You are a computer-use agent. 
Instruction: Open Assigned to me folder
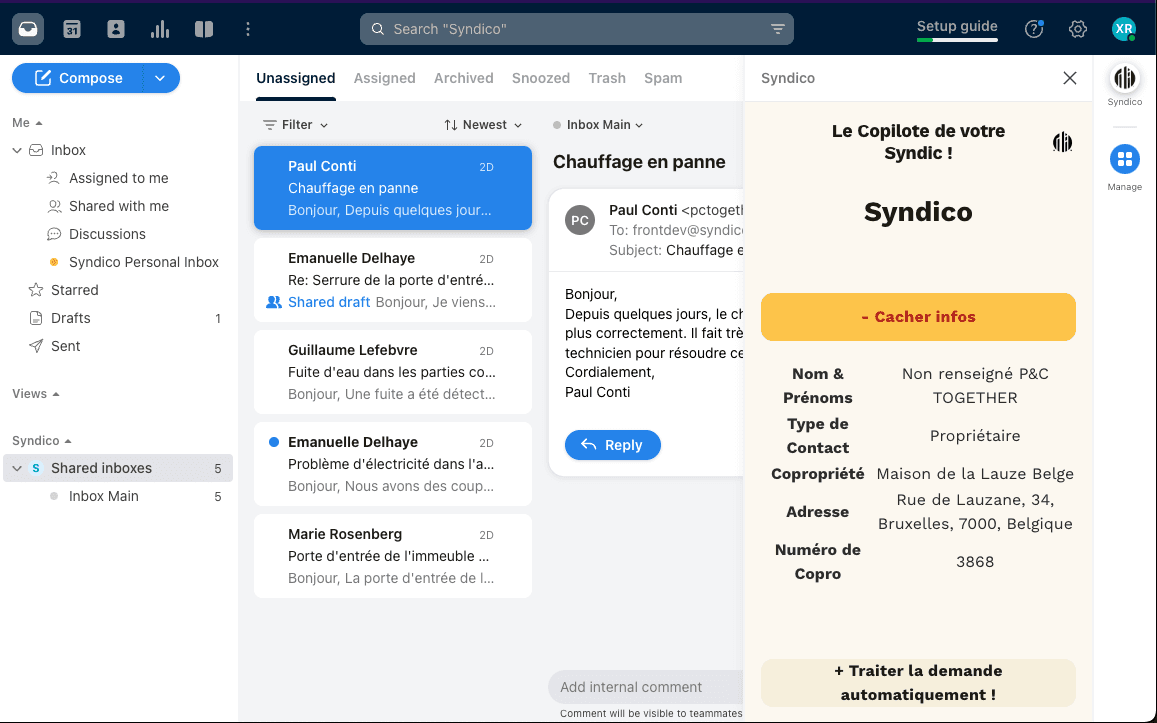(118, 178)
